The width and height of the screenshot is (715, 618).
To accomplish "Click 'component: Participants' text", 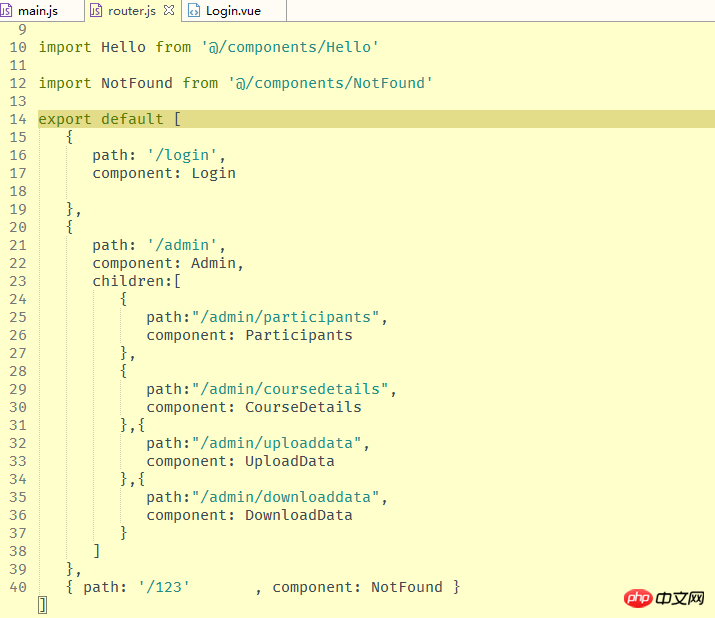I will pyautogui.click(x=249, y=335).
